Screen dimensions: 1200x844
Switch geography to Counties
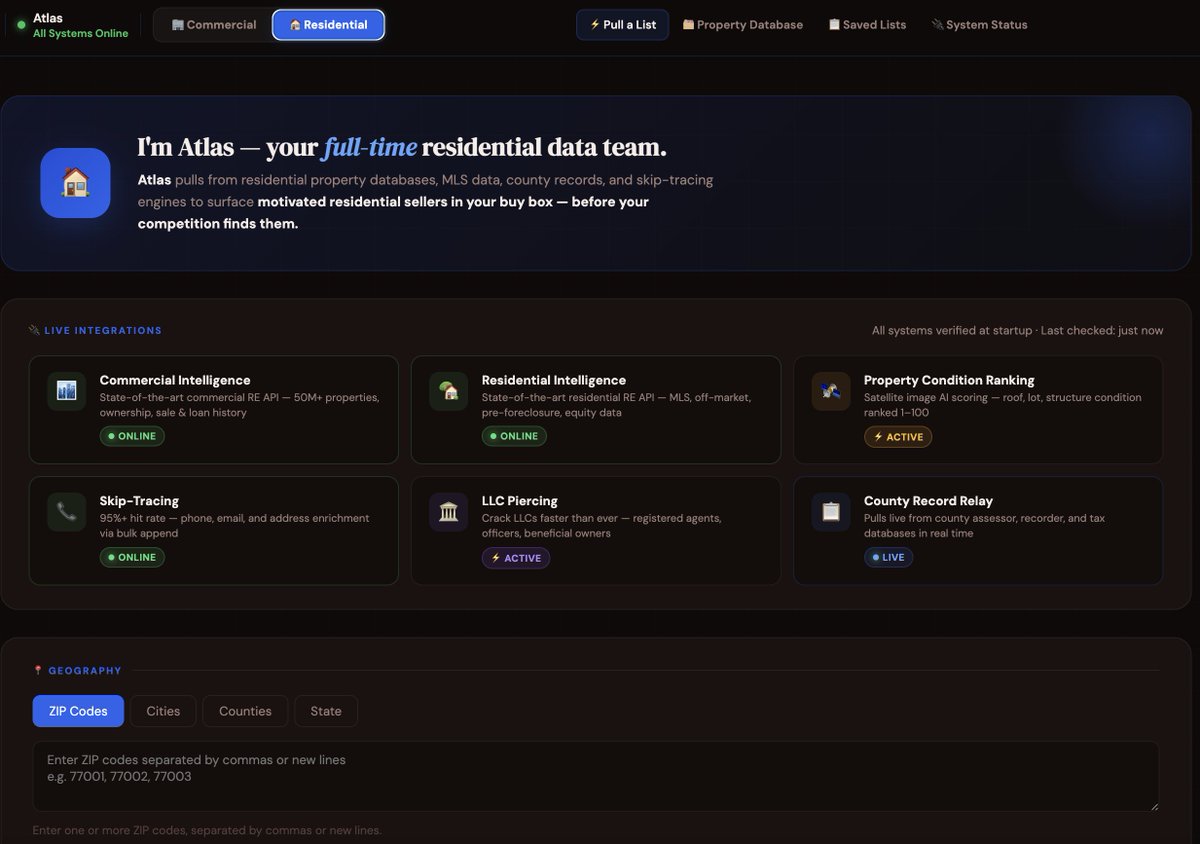point(245,711)
